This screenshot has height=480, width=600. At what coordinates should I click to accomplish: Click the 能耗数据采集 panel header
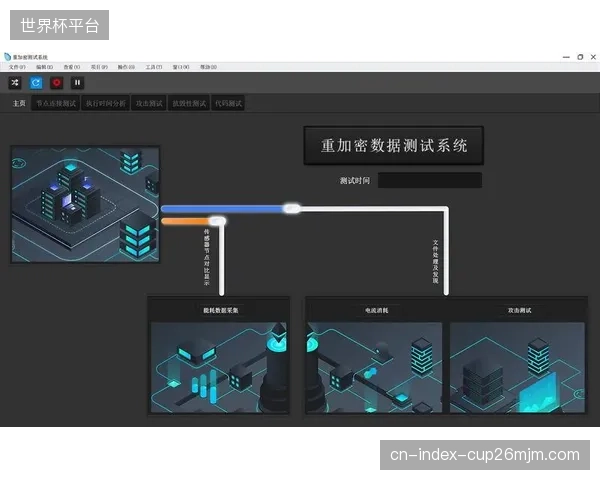(x=220, y=310)
